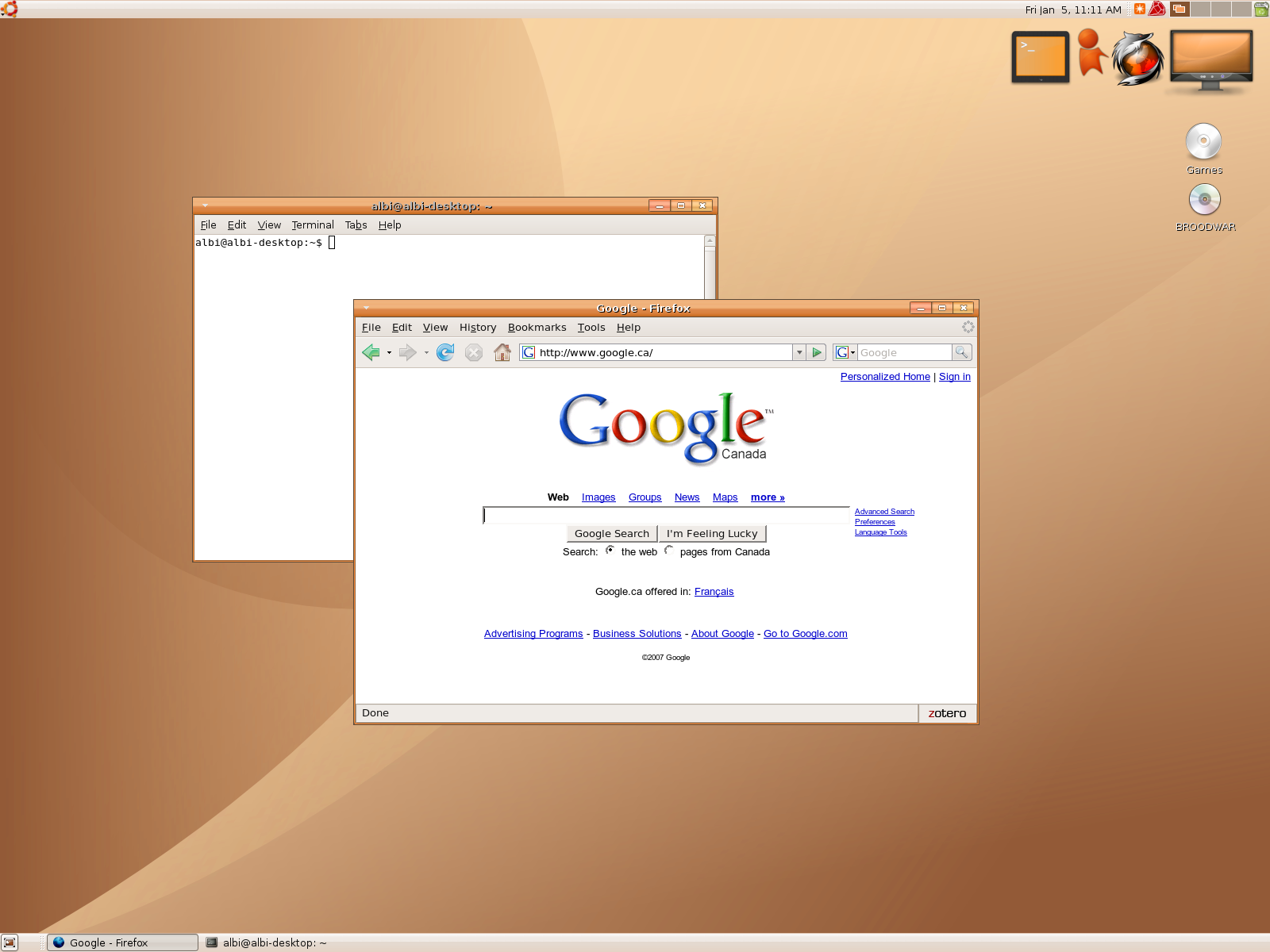The width and height of the screenshot is (1270, 952).
Task: Click the Business Solutions link
Action: (637, 634)
